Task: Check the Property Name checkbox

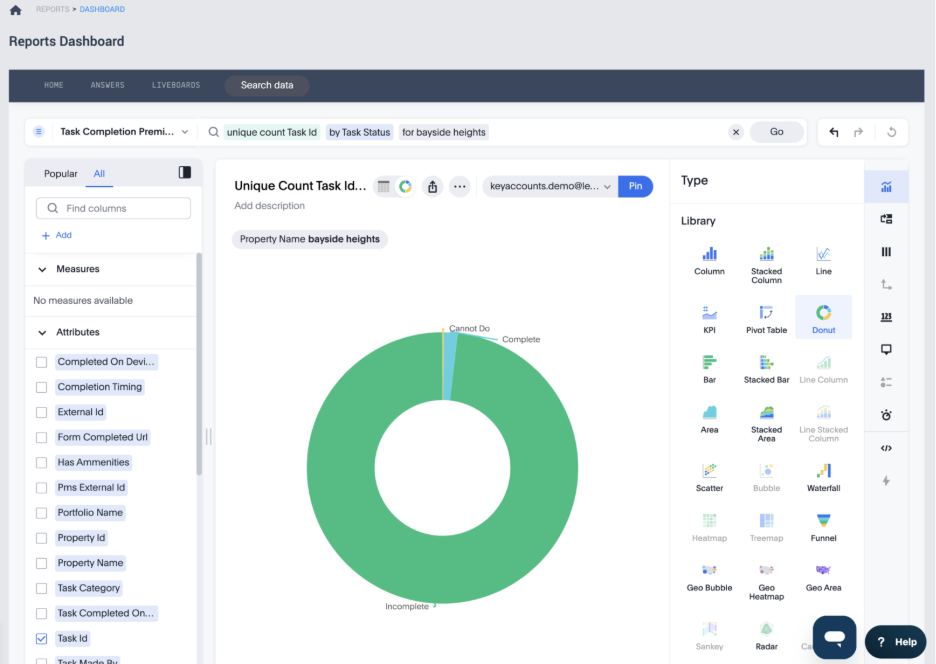Action: pos(41,563)
